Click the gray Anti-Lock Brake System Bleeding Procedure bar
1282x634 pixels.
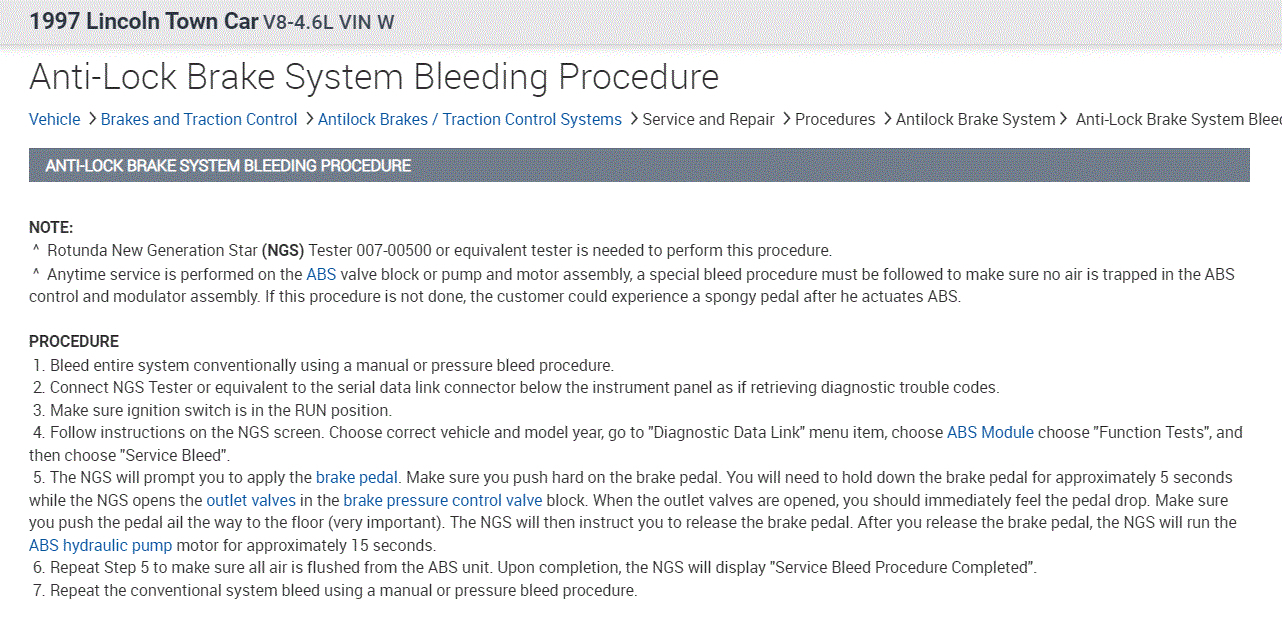coord(639,166)
